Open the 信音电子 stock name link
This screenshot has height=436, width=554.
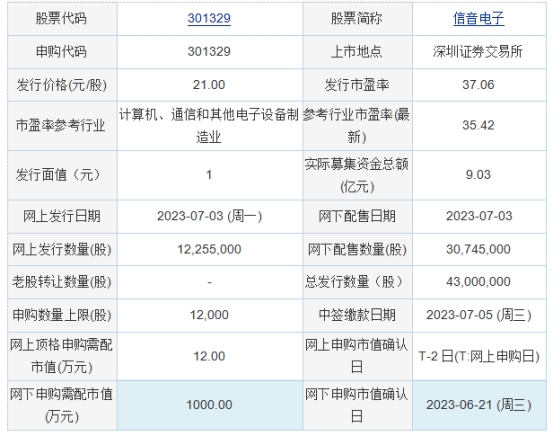(478, 18)
